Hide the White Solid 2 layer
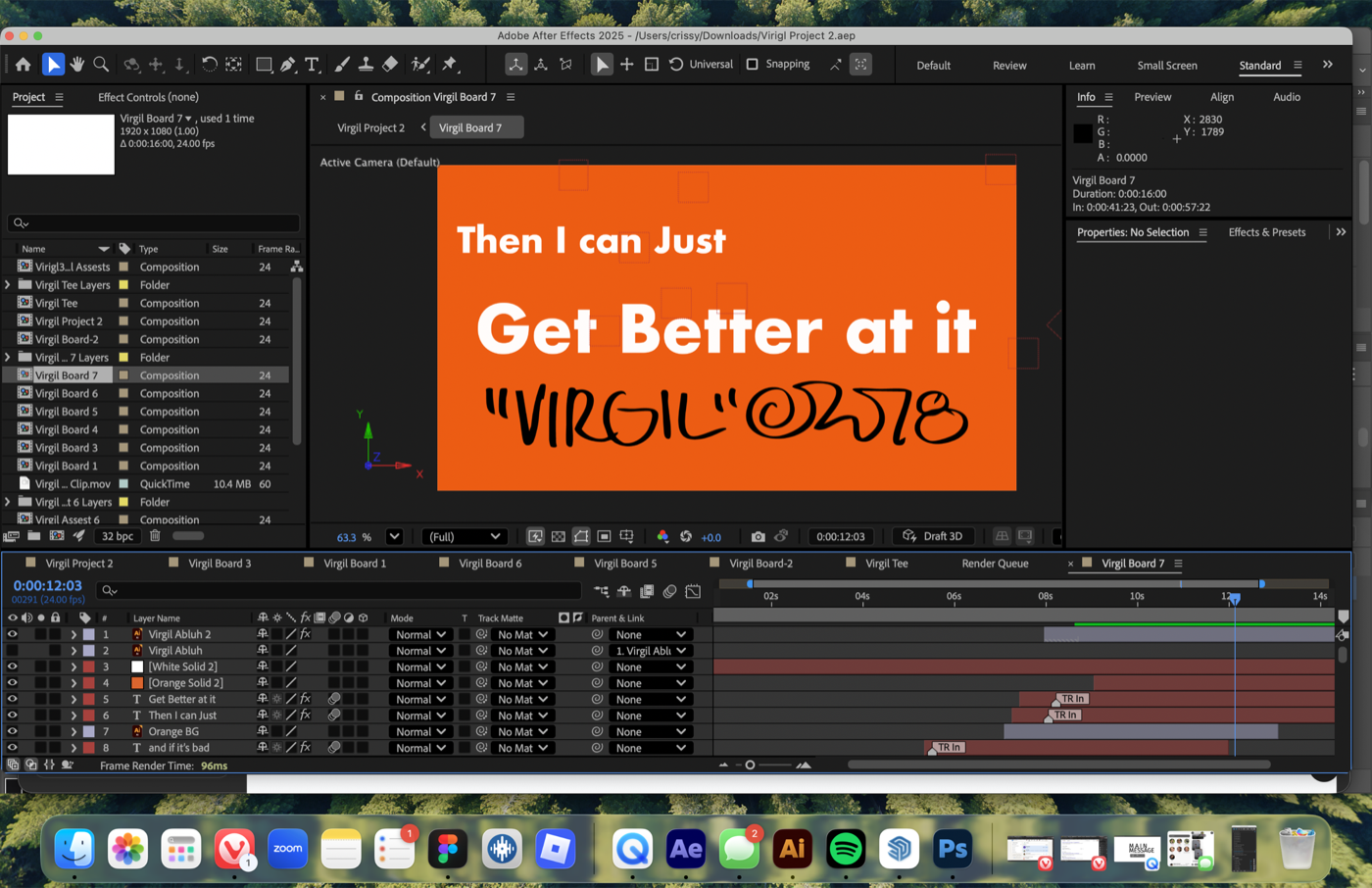Screen dimensions: 1372x888 pyautogui.click(x=13, y=666)
